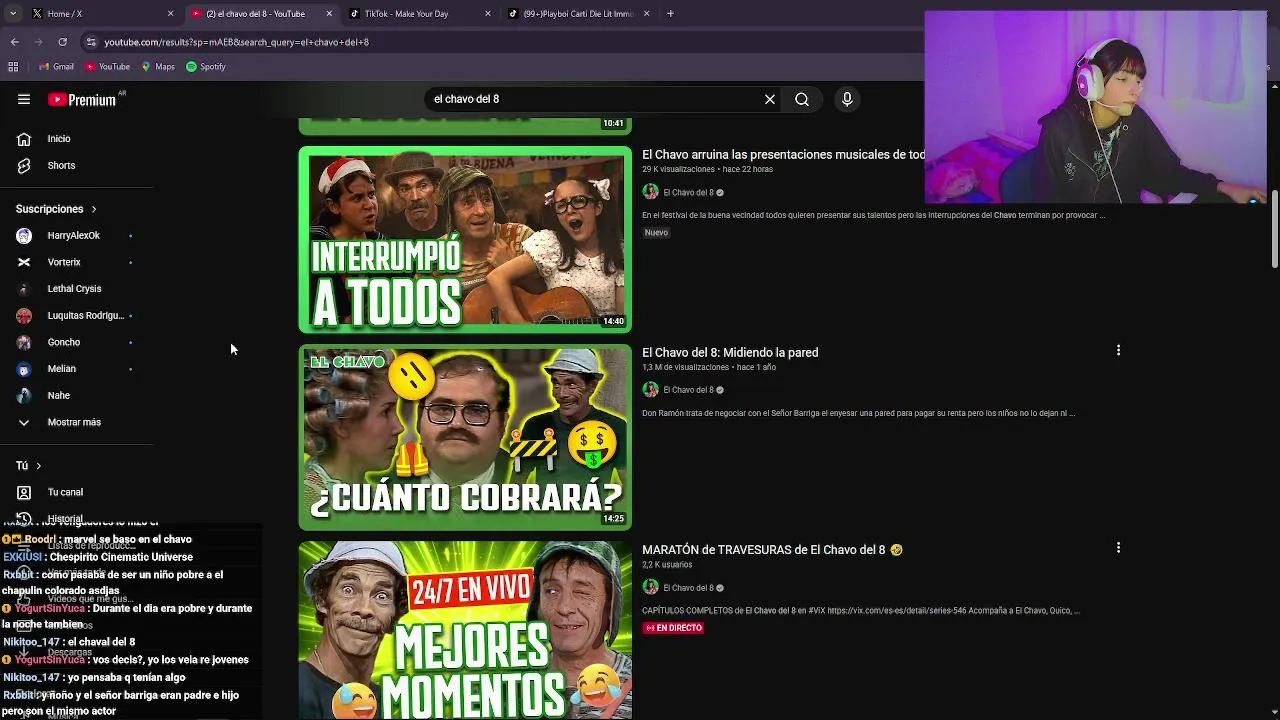The image size is (1280, 720).
Task: Open the YouTube hamburger guide menu
Action: (24, 99)
